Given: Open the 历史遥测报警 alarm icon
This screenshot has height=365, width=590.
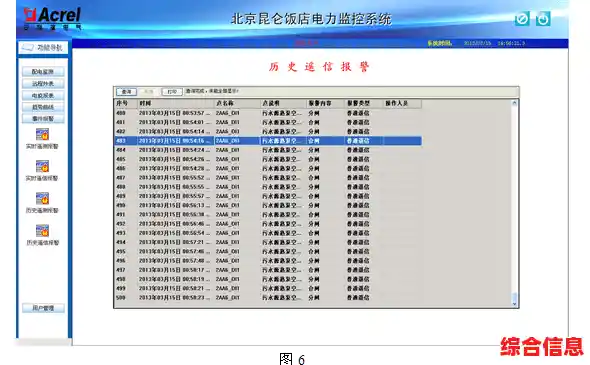Looking at the screenshot, I should 43,198.
